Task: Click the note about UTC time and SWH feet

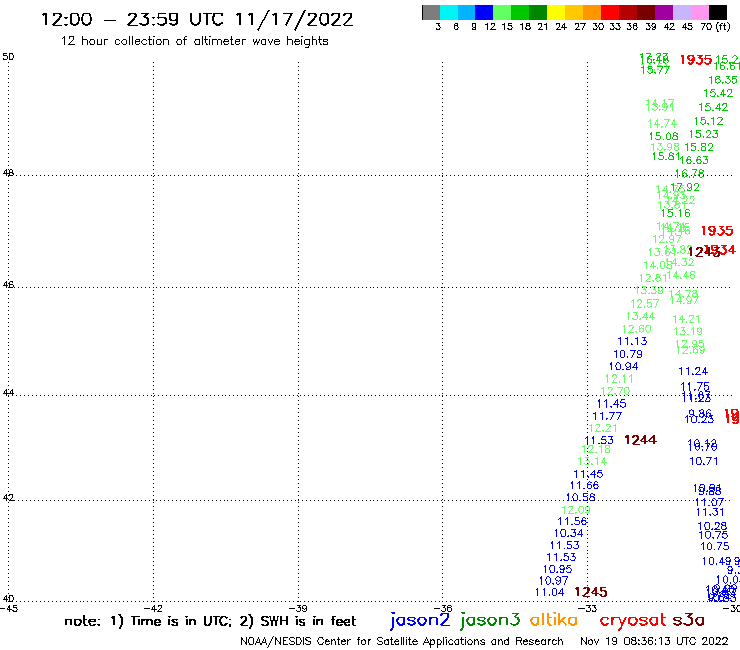Action: [x=210, y=621]
